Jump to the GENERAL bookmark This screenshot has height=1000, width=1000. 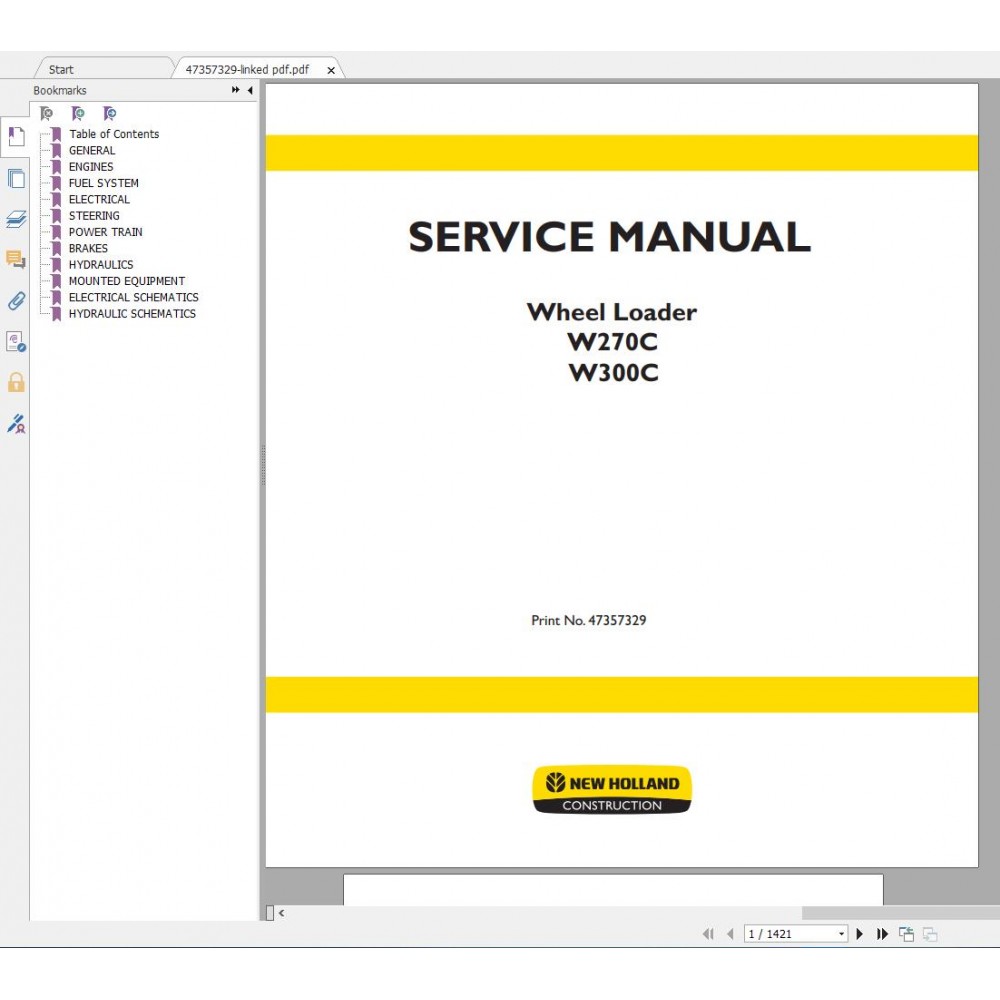[92, 151]
